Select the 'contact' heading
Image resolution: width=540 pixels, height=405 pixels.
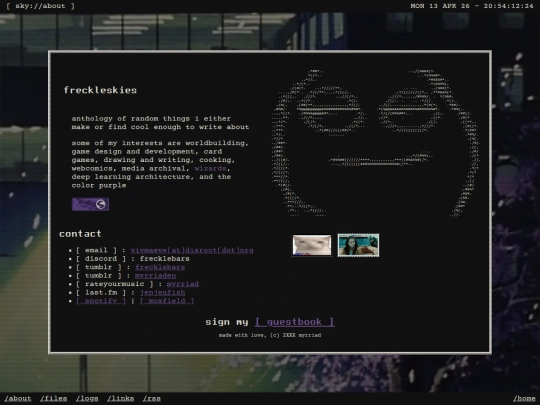pyautogui.click(x=80, y=234)
